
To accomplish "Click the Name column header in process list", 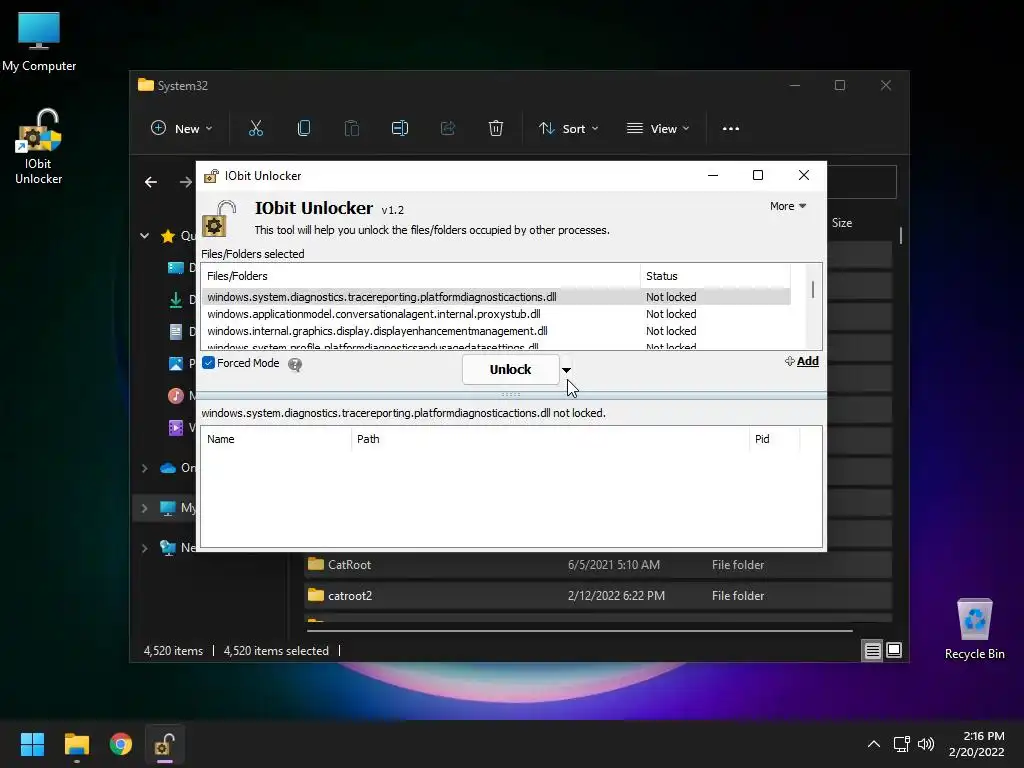I will pyautogui.click(x=276, y=440).
